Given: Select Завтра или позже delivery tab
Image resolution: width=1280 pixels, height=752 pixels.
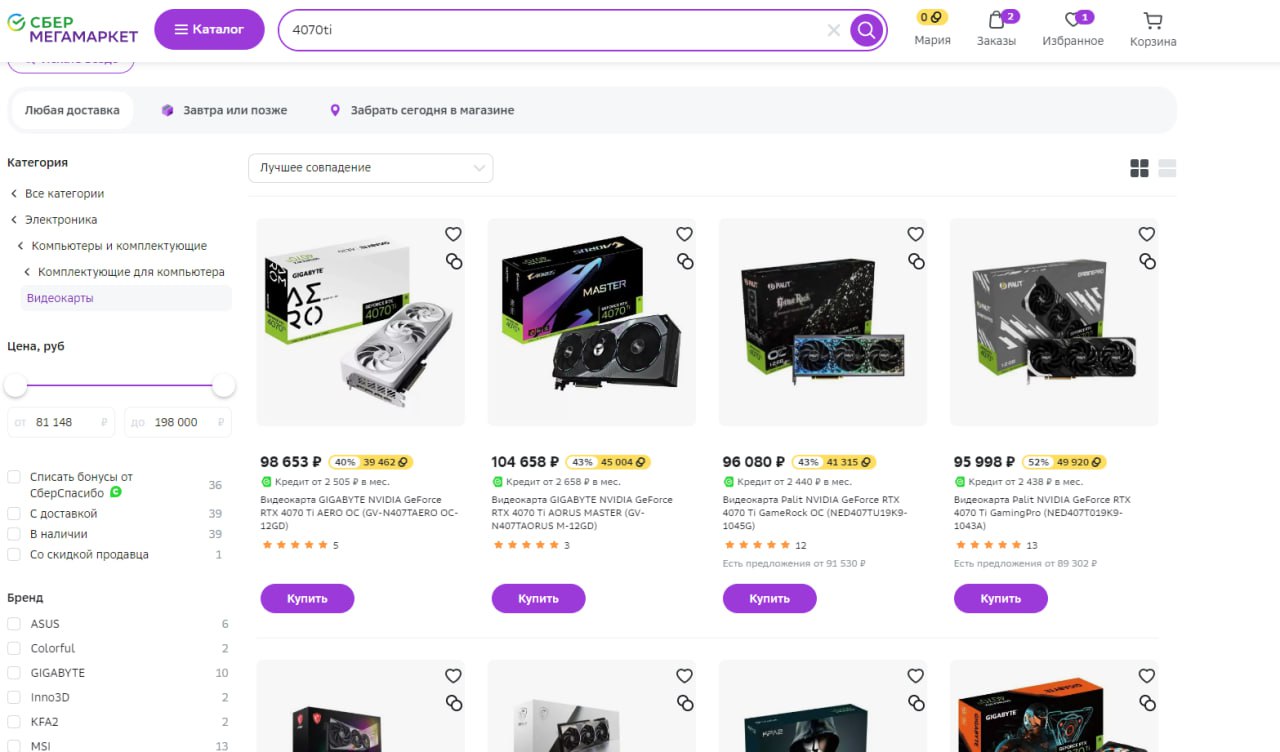Looking at the screenshot, I should [x=224, y=110].
